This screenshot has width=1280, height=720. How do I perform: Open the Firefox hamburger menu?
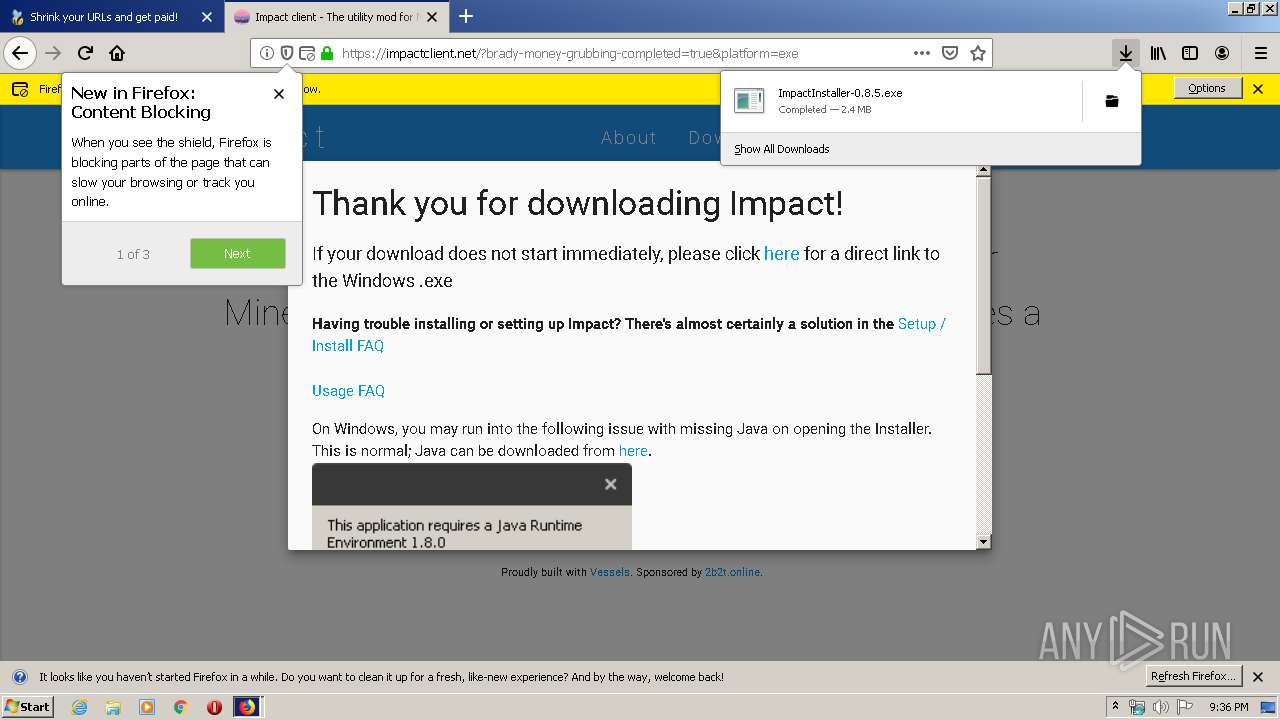click(x=1261, y=53)
